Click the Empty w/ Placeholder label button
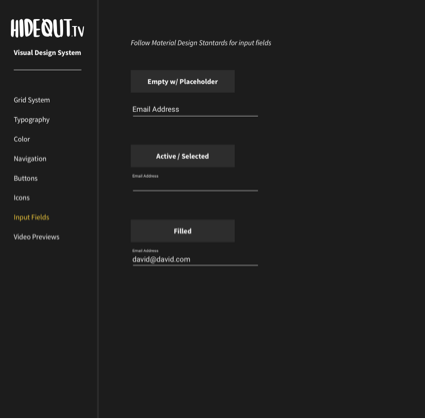Viewport: 425px width, 419px height. (x=183, y=81)
